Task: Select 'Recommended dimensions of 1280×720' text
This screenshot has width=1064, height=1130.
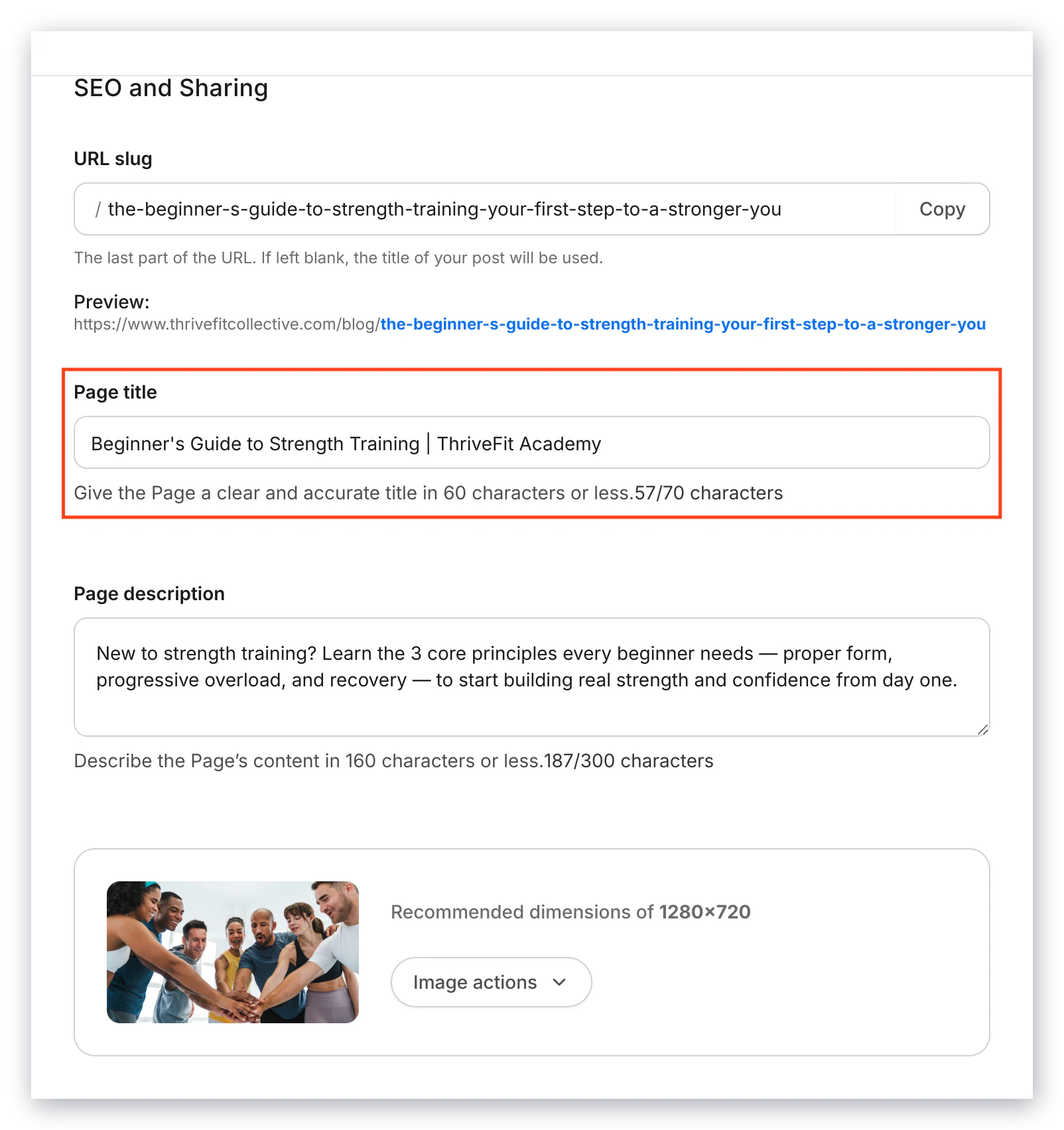Action: (570, 912)
